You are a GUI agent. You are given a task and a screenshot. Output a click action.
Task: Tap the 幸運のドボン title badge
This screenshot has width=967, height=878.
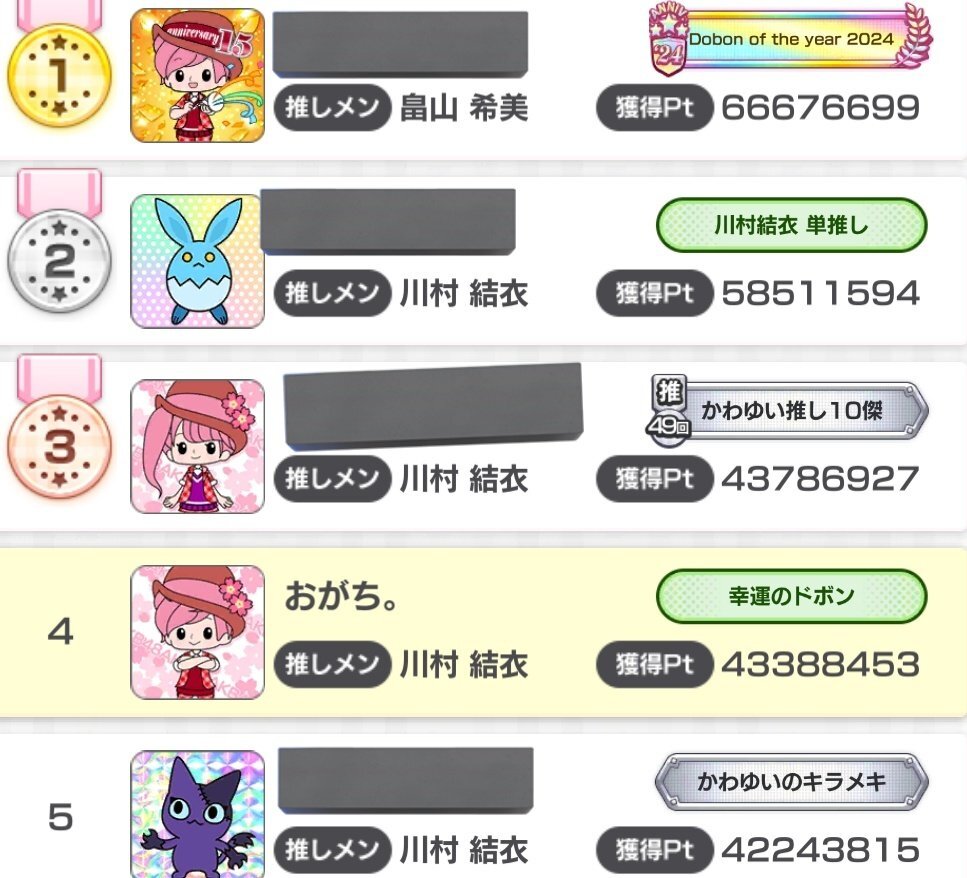pos(791,596)
